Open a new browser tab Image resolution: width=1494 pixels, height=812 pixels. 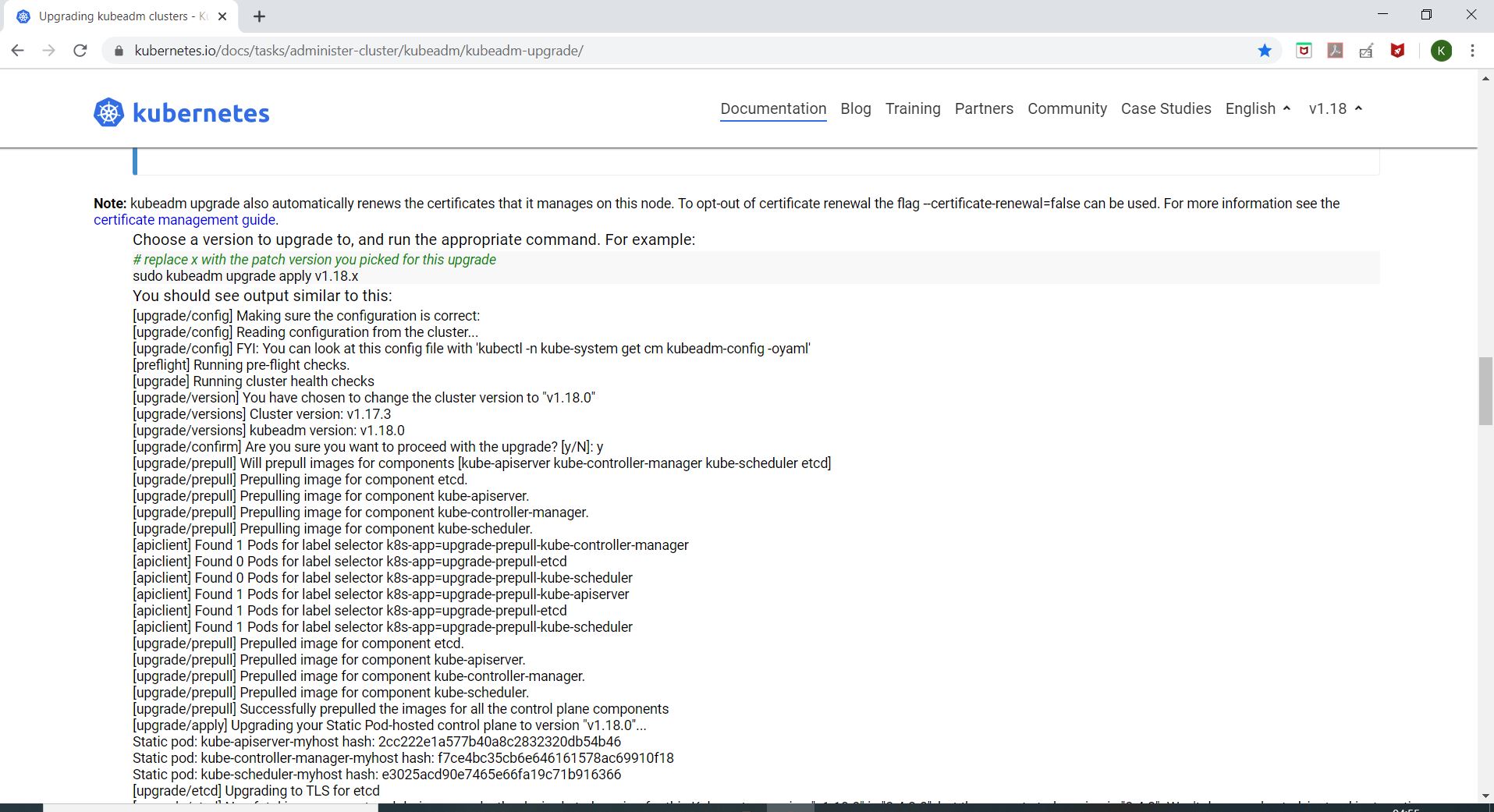click(260, 16)
